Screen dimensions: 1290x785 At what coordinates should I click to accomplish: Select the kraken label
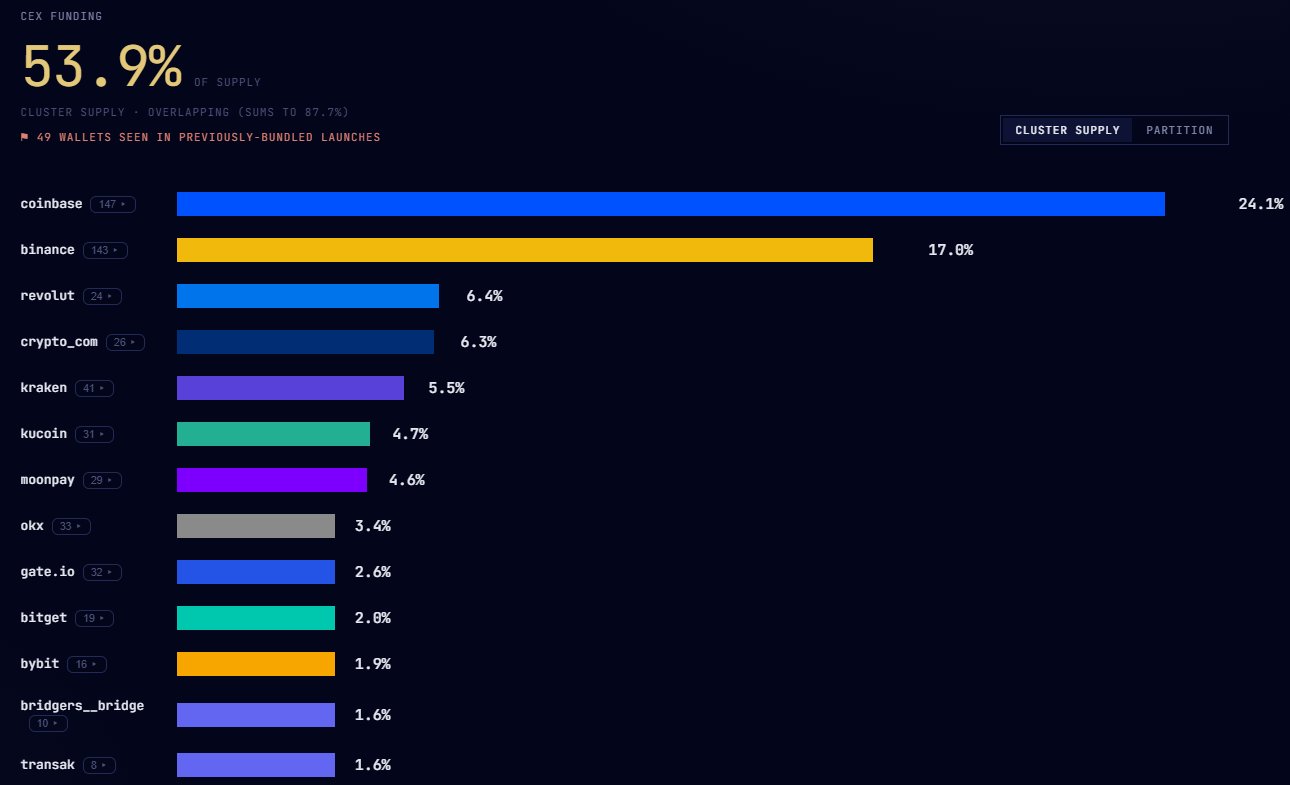(x=44, y=388)
